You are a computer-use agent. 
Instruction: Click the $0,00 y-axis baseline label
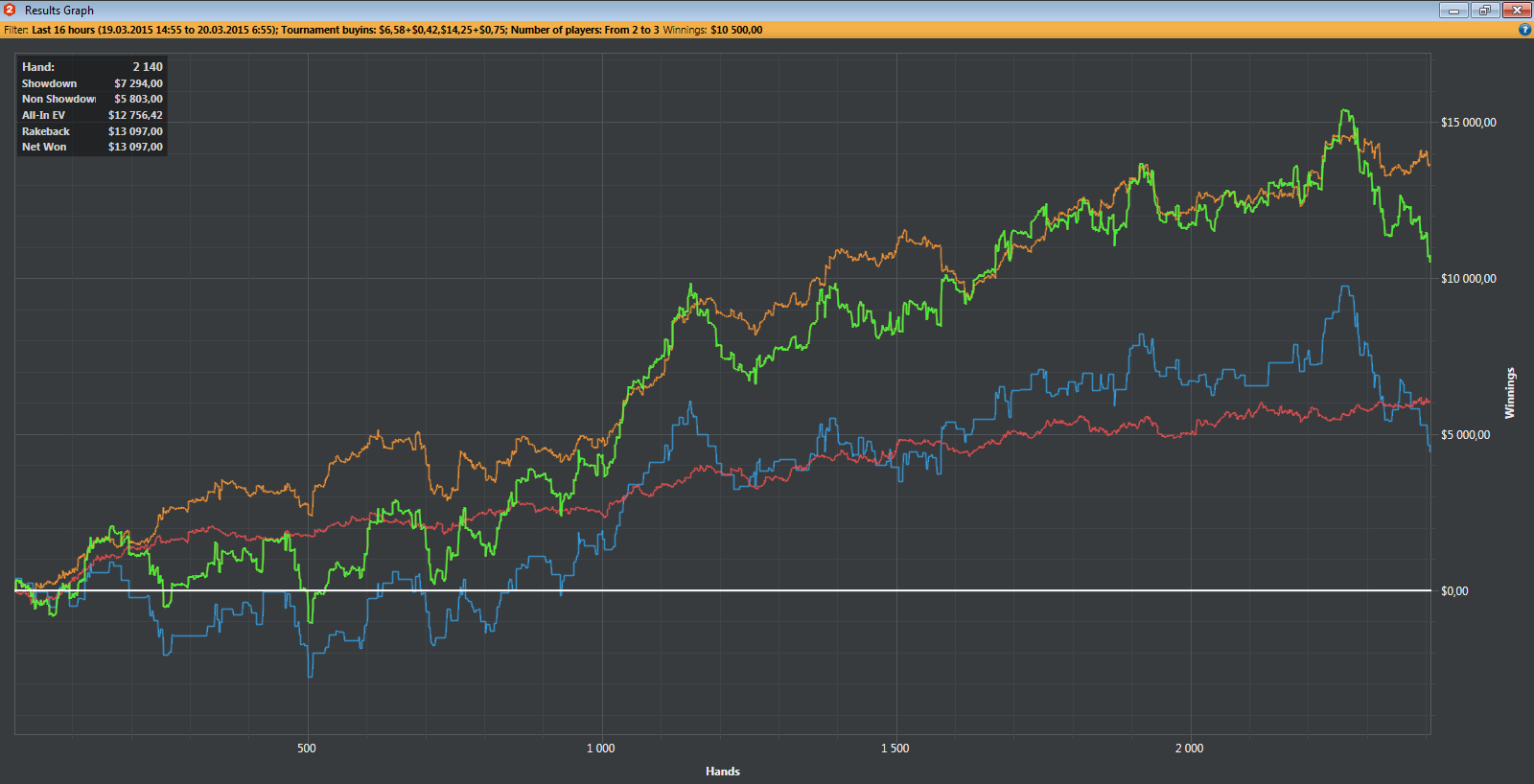[x=1454, y=591]
